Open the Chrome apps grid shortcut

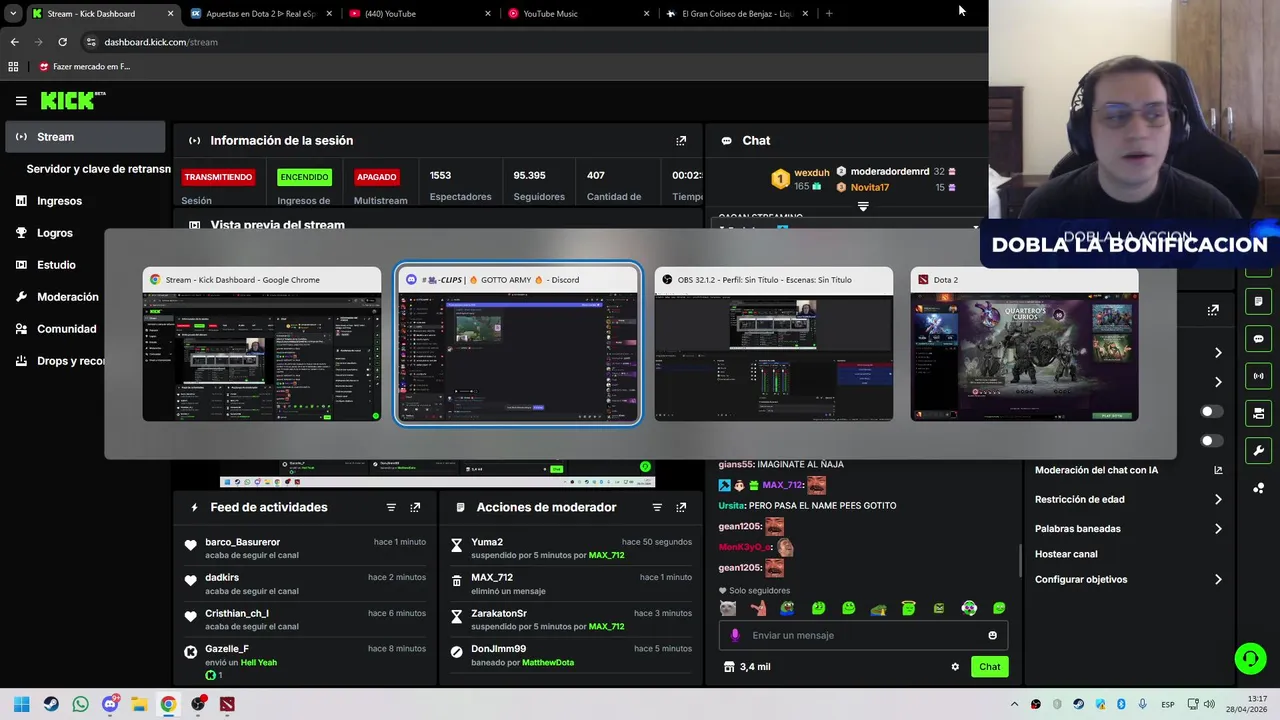[13, 67]
